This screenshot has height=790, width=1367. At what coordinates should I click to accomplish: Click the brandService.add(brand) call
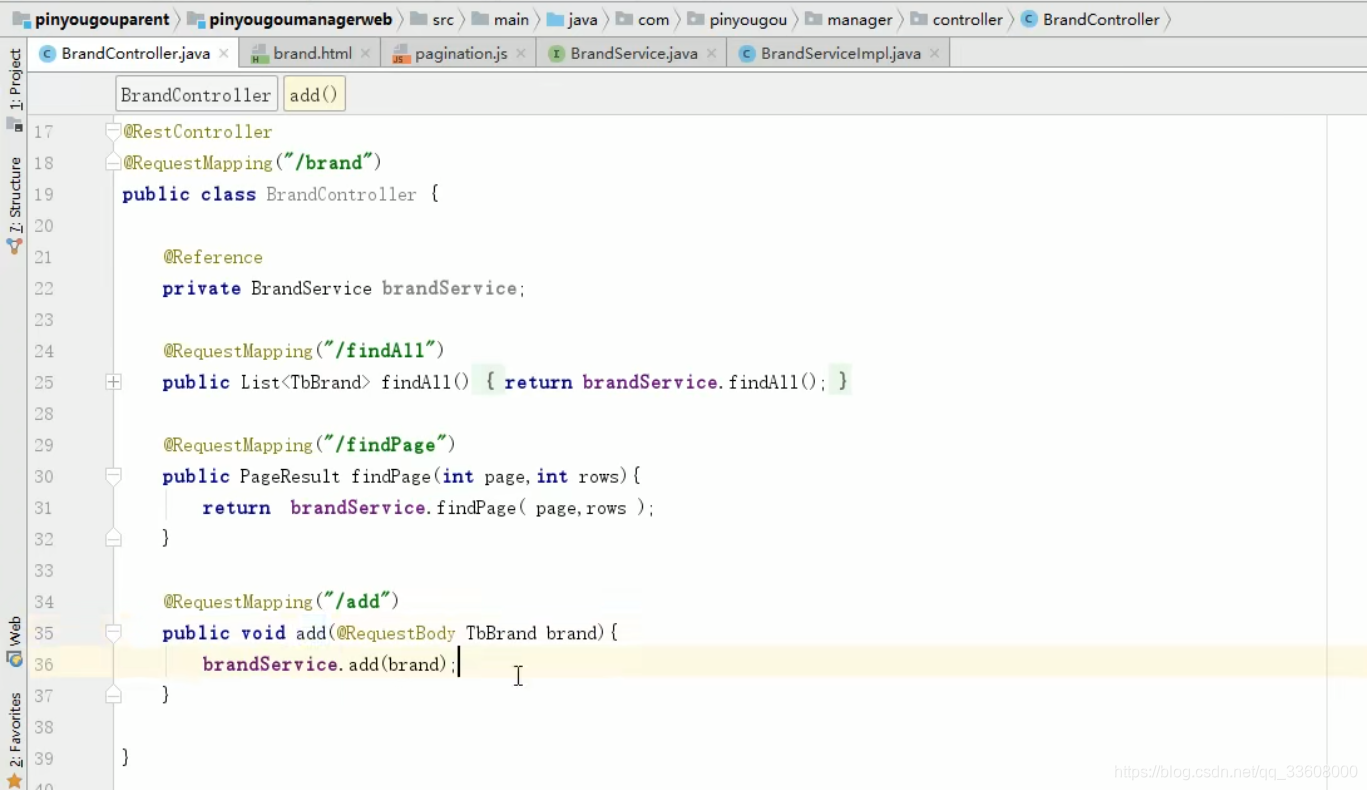click(330, 664)
